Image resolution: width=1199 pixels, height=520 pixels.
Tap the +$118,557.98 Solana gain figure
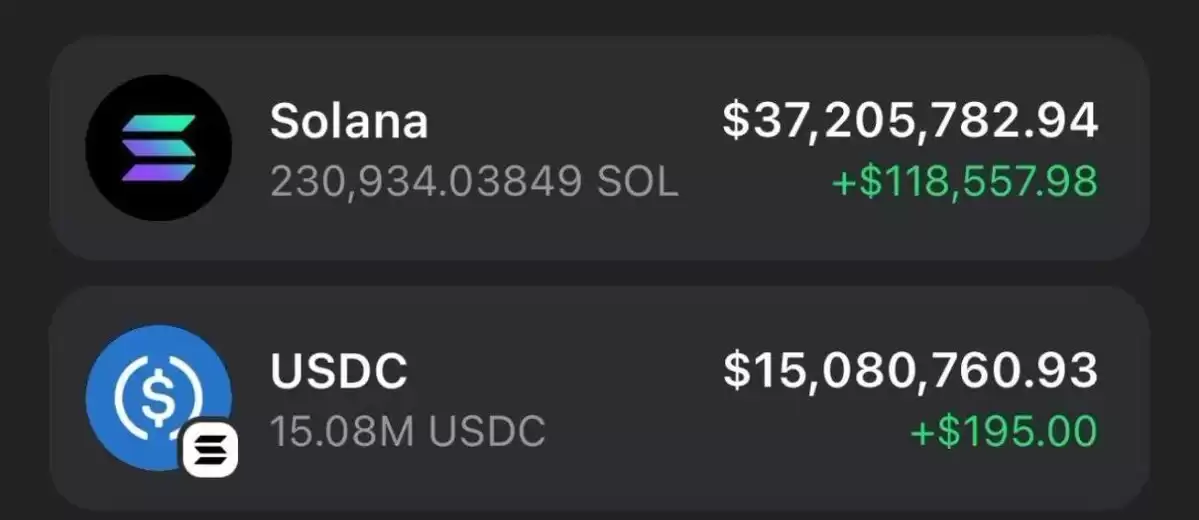click(x=964, y=182)
